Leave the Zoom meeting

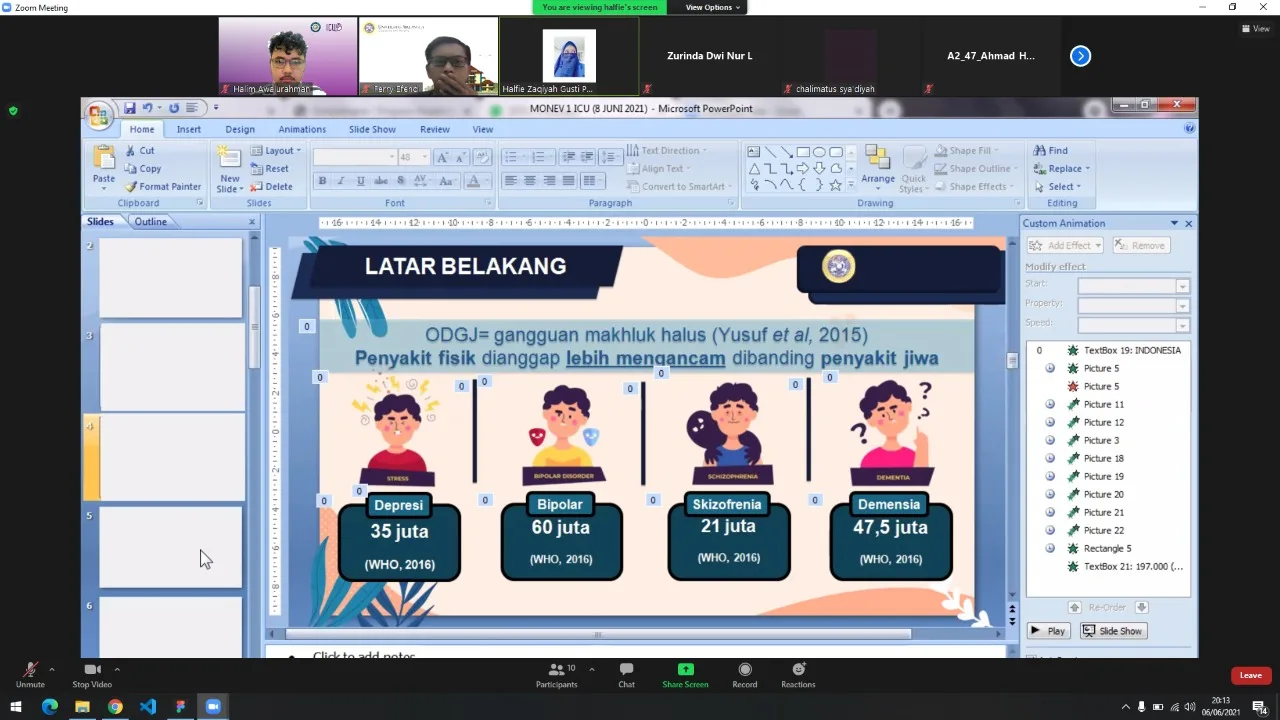[1250, 675]
